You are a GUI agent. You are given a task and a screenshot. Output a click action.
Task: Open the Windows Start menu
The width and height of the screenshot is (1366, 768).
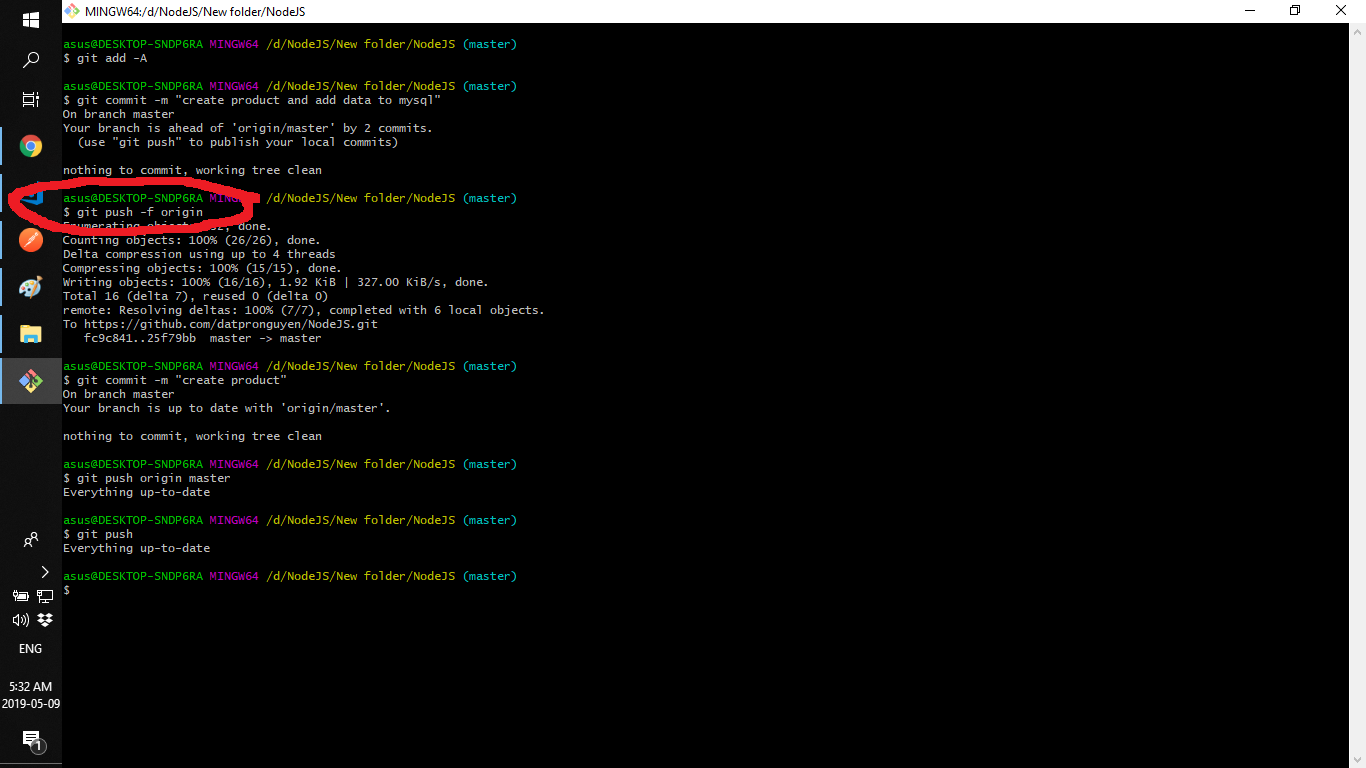pyautogui.click(x=30, y=20)
